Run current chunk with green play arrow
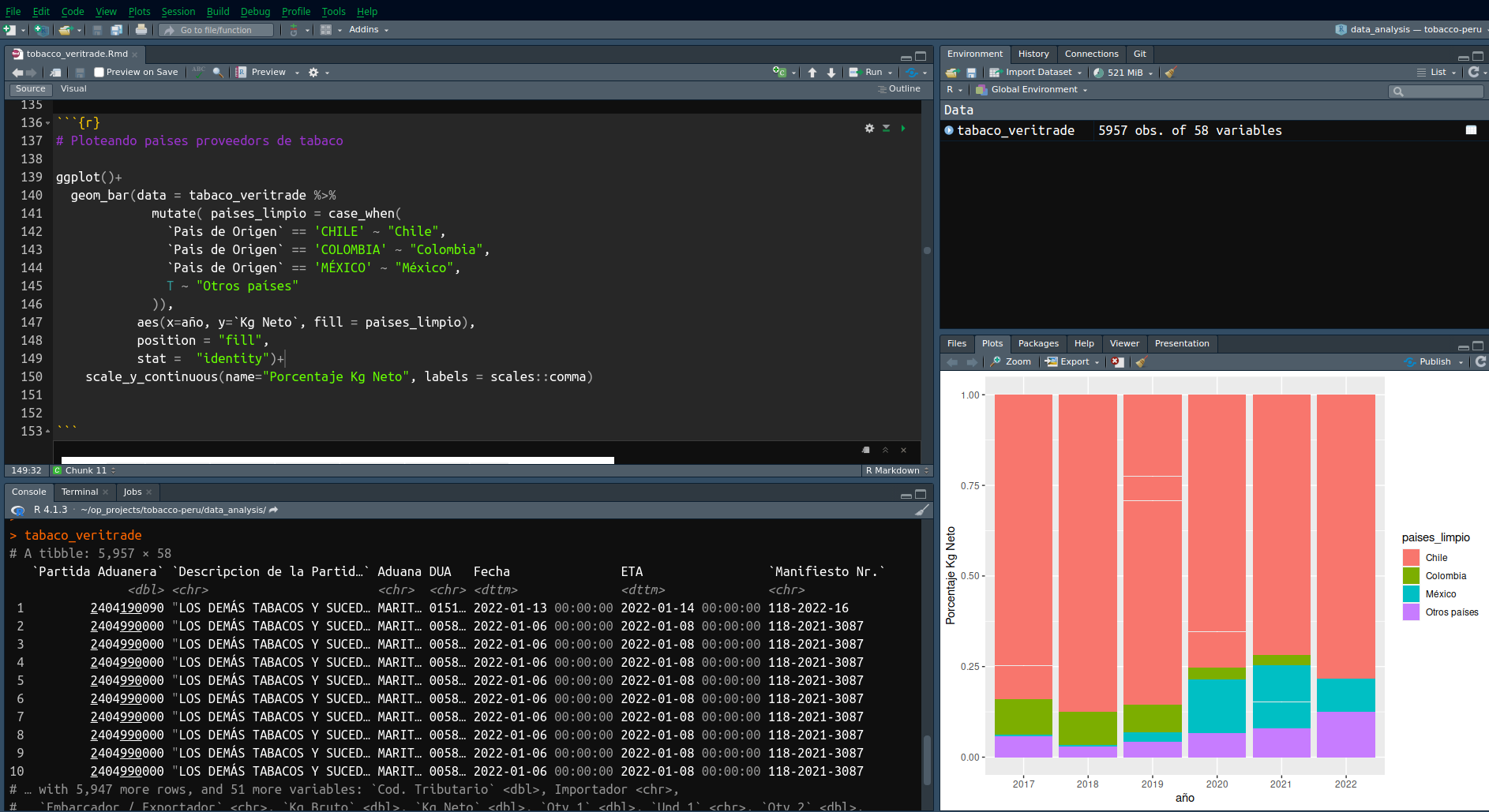The height and width of the screenshot is (812, 1489). coord(903,128)
